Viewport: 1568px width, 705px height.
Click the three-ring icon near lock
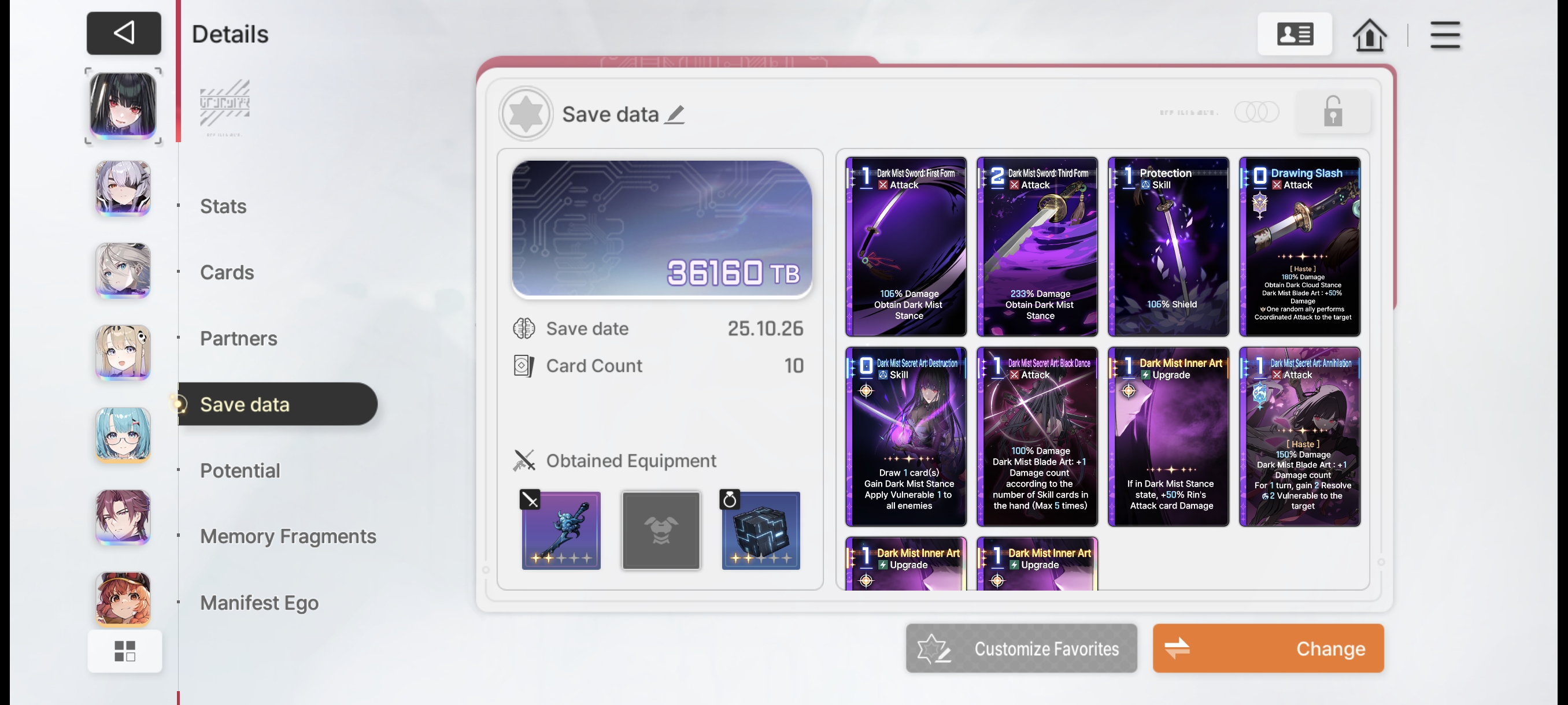pyautogui.click(x=1256, y=112)
